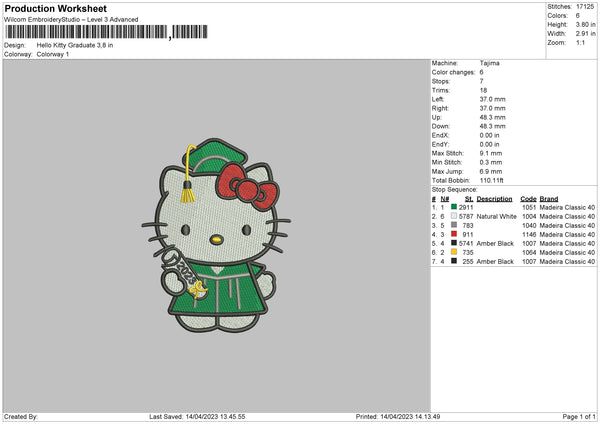
Task: Click the Amber Black swatch in stop 5
Action: (x=455, y=242)
